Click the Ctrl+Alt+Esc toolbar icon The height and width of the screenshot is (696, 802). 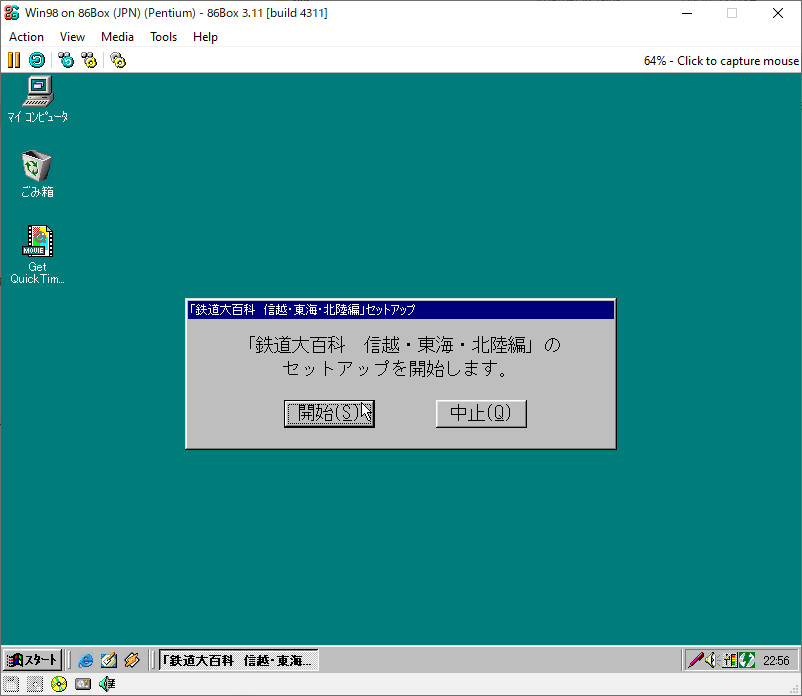pos(89,60)
